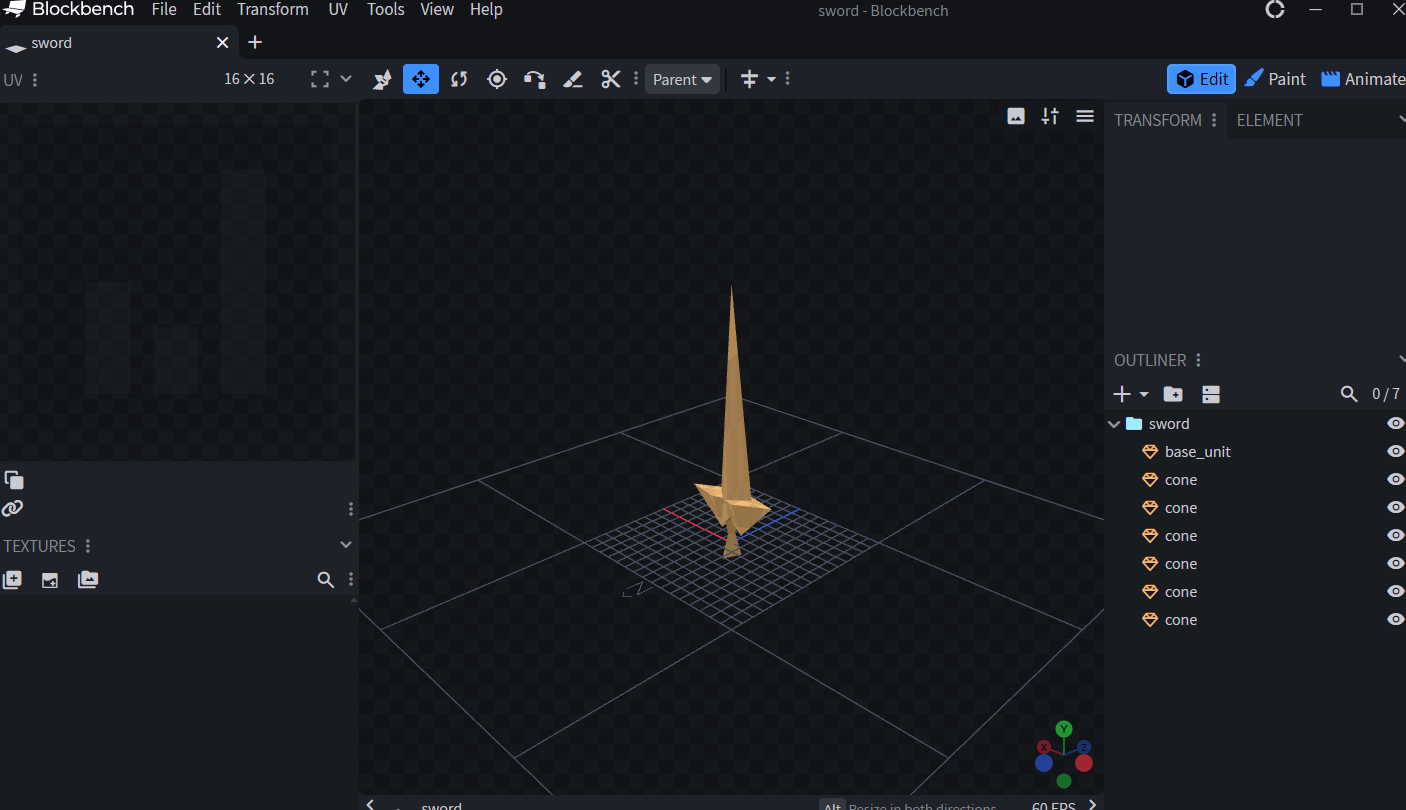Search textures with magnifier icon
This screenshot has height=810, width=1406.
point(325,579)
